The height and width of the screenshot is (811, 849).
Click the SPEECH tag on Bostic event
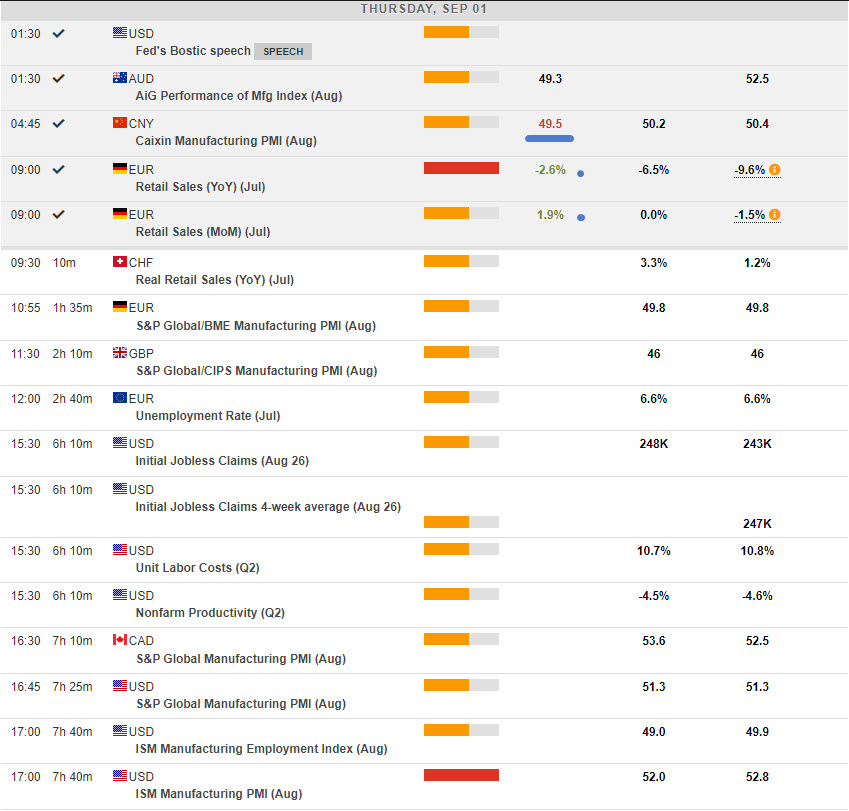[x=282, y=51]
